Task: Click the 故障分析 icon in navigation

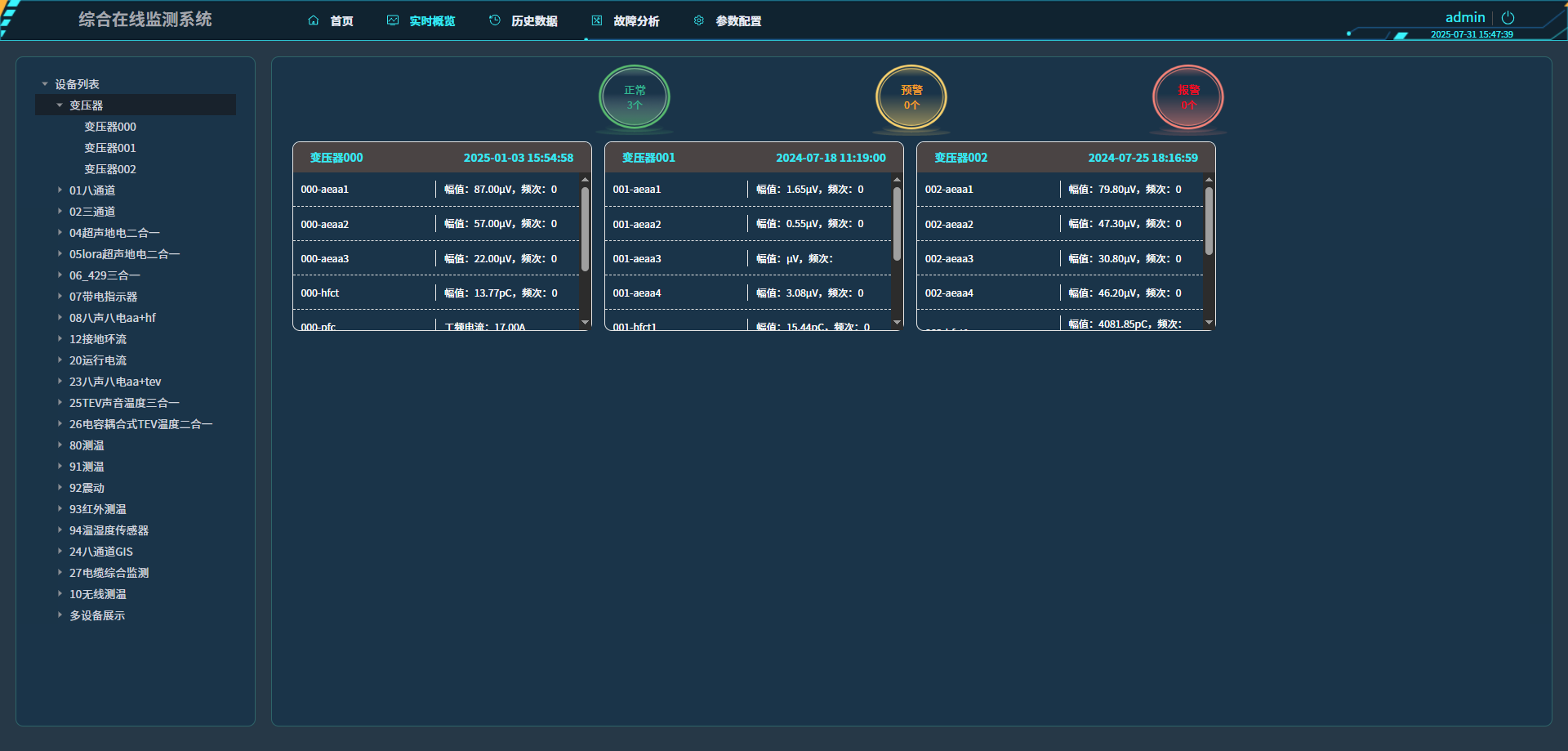Action: pyautogui.click(x=597, y=20)
